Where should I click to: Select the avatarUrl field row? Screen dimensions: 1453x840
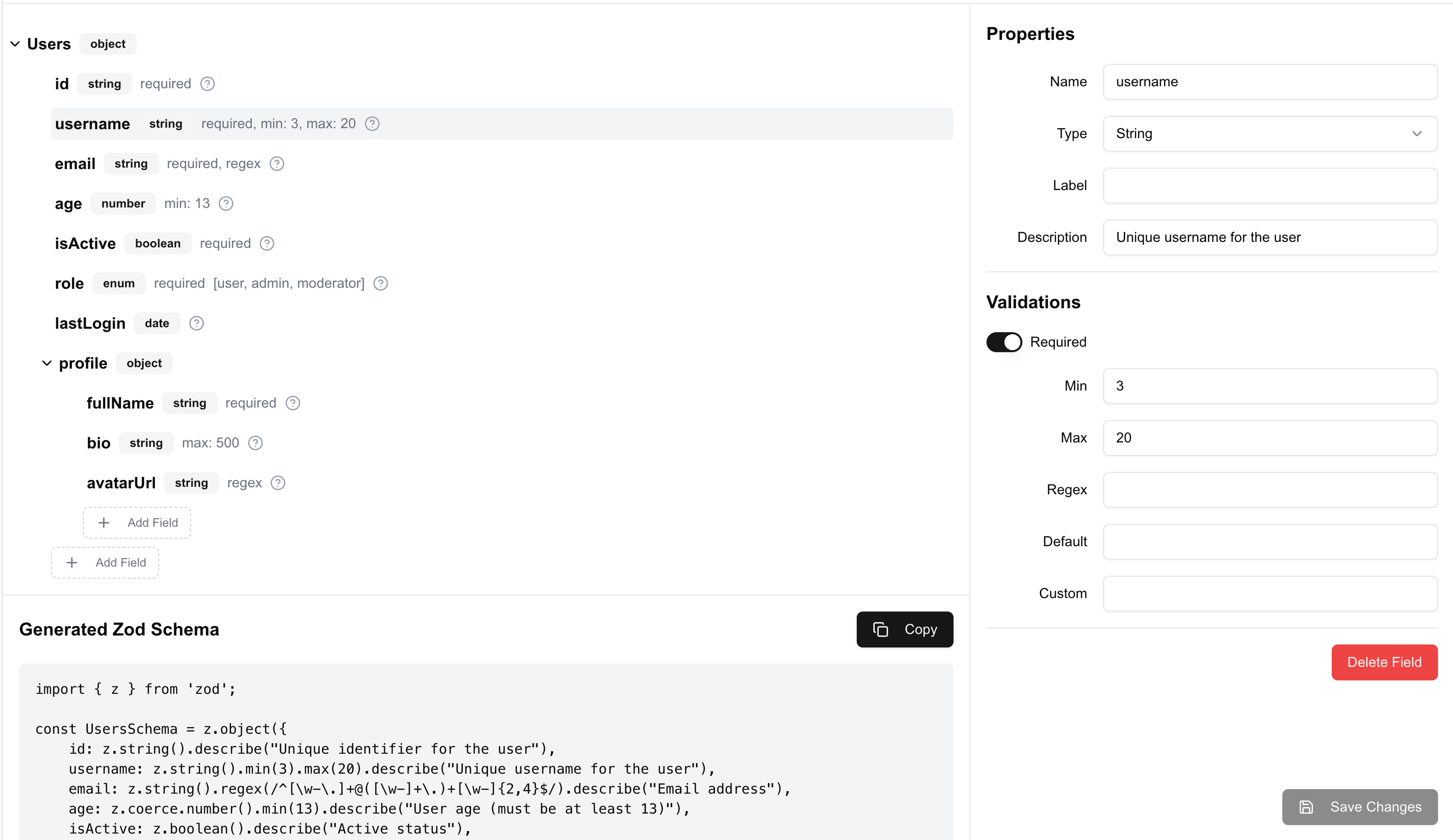click(518, 482)
